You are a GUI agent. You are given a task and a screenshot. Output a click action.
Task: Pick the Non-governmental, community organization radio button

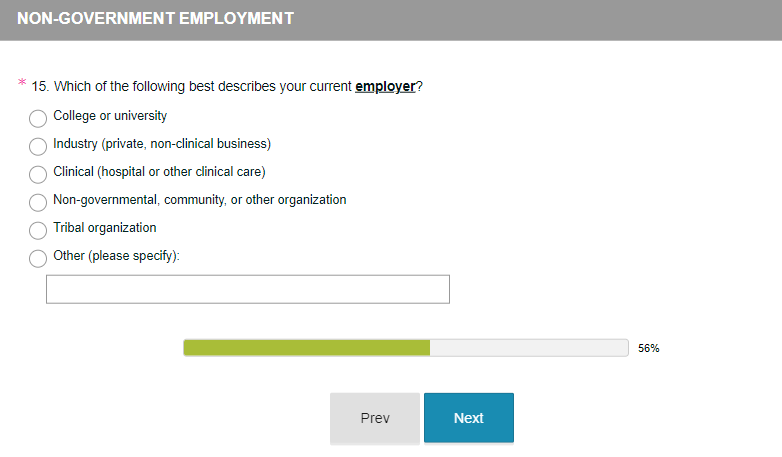[x=38, y=203]
